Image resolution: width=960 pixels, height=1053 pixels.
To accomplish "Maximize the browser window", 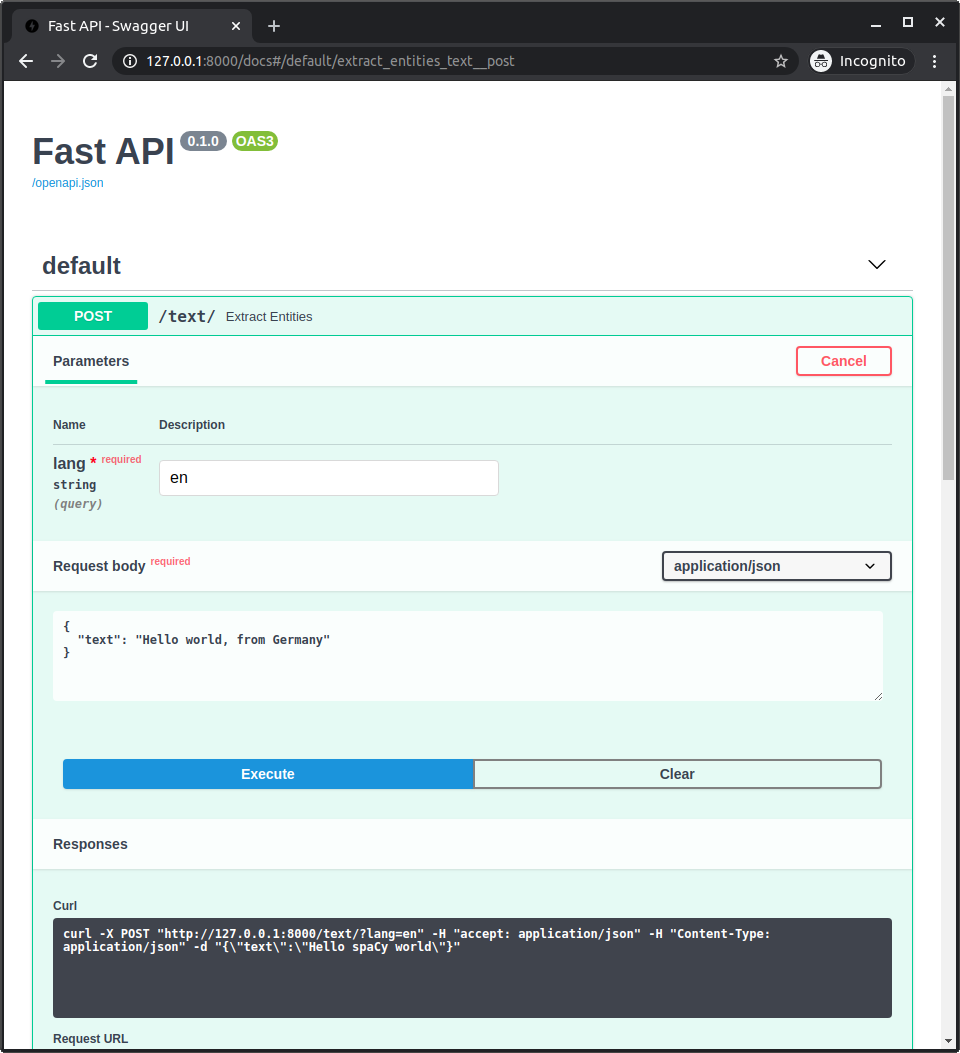I will pos(908,23).
